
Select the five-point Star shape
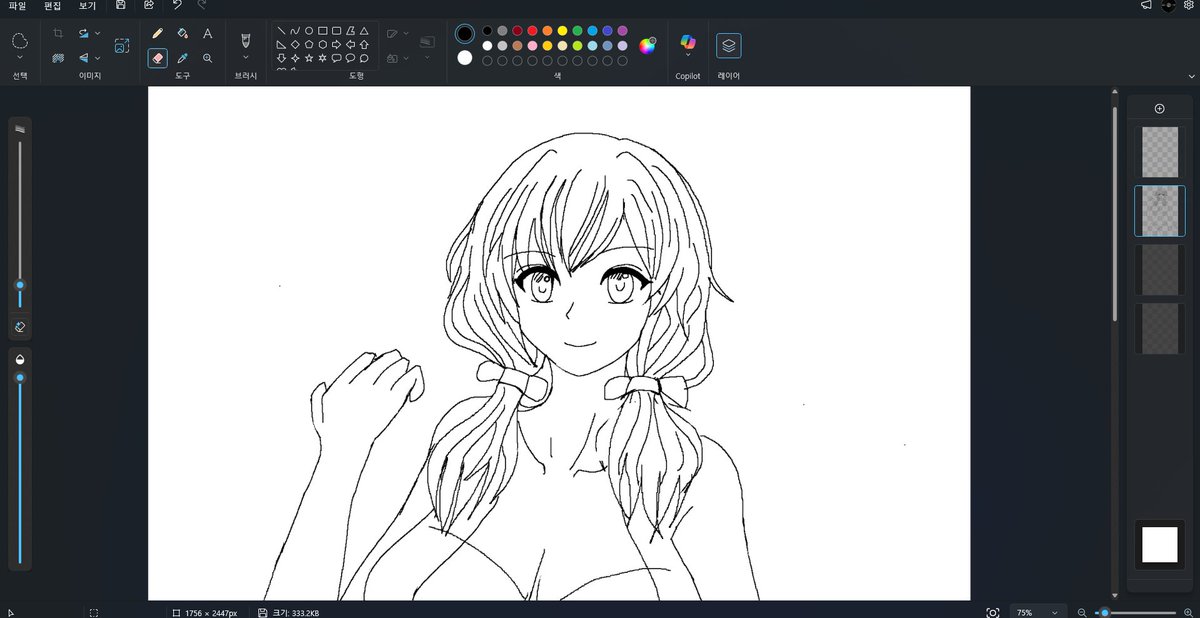(309, 58)
